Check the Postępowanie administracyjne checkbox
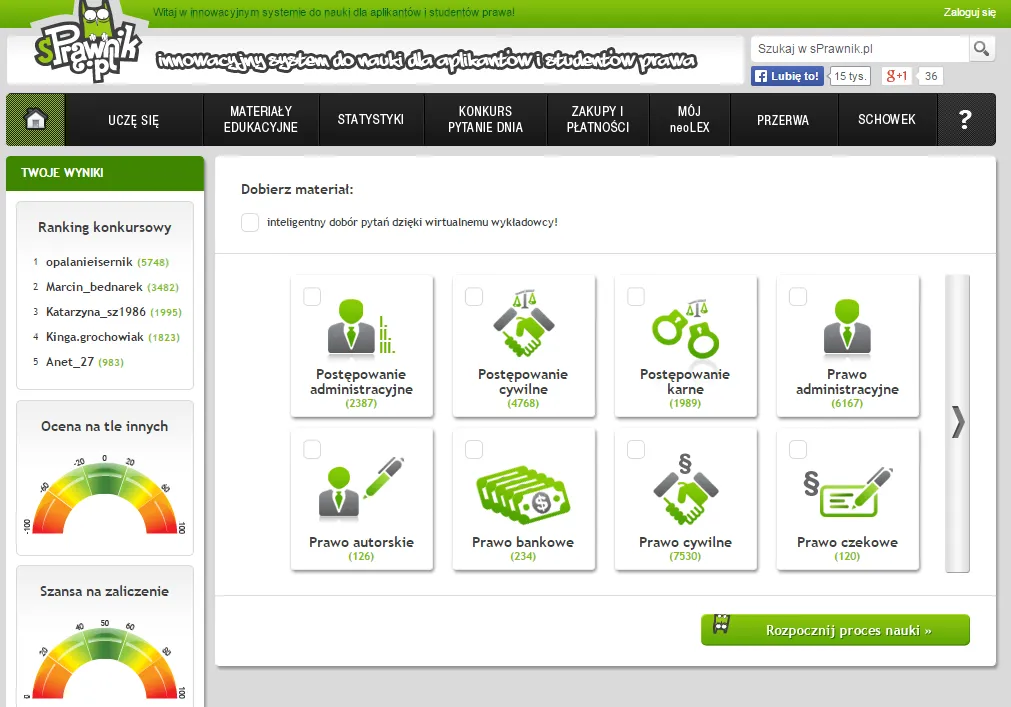 point(312,296)
